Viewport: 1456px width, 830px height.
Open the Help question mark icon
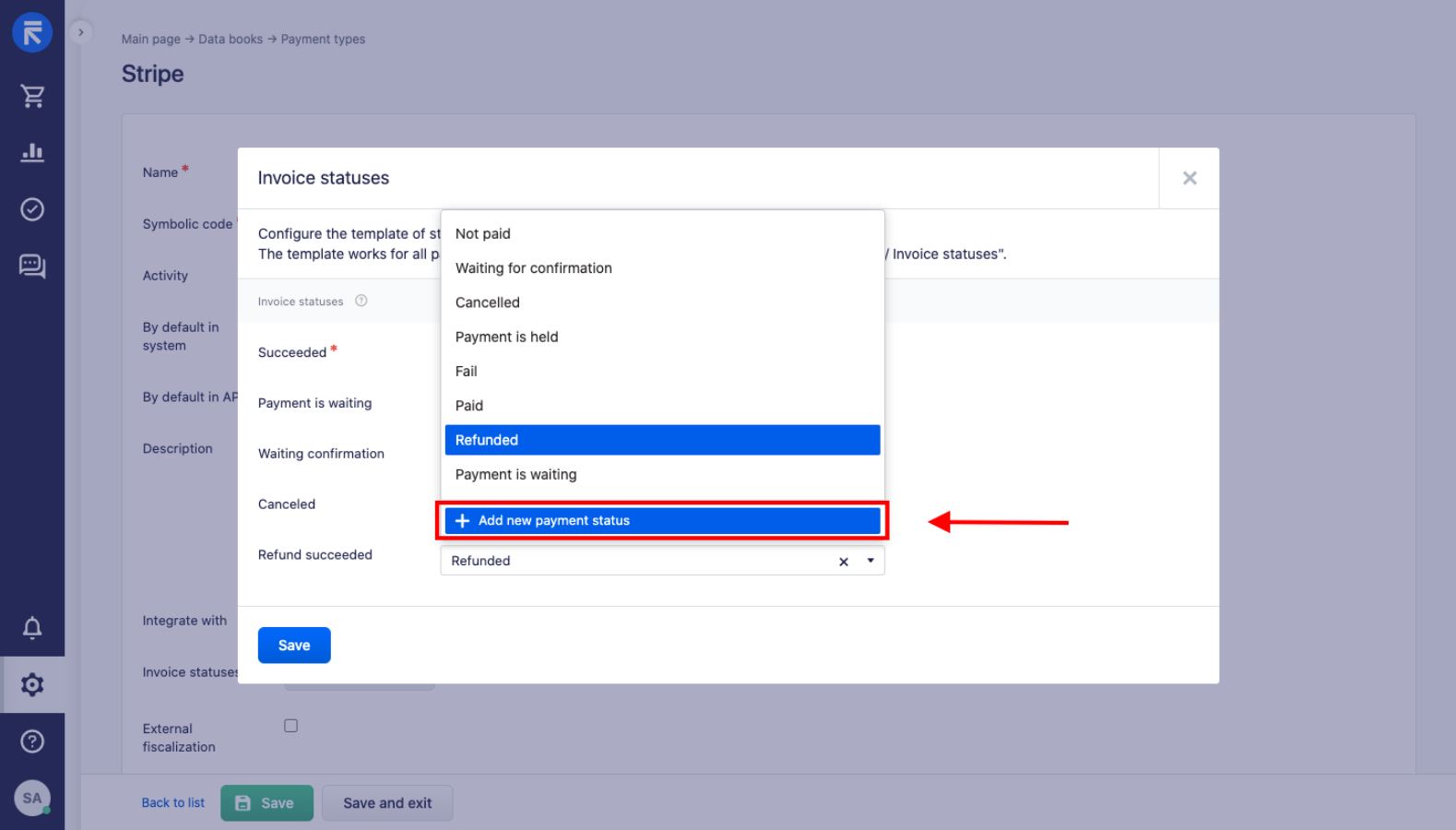coord(32,741)
